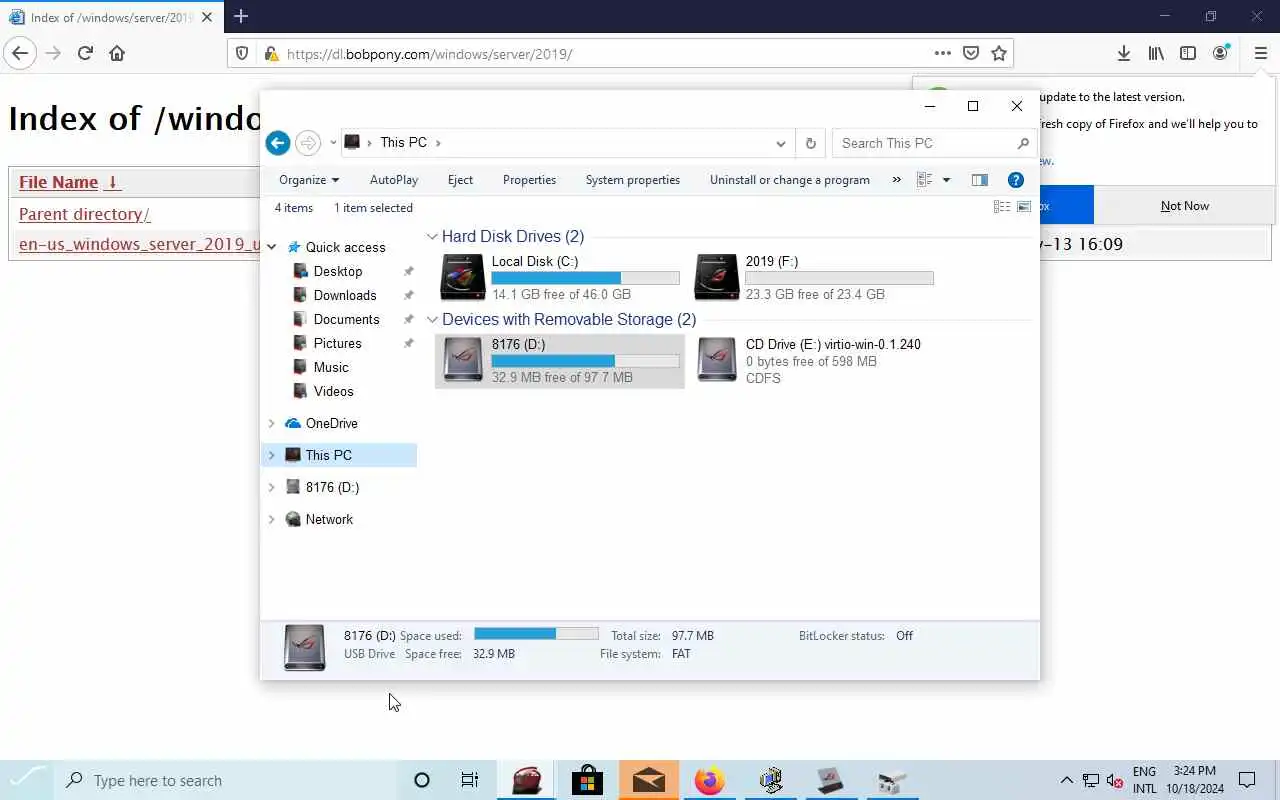
Task: Collapse the Hard Disk Drives group
Action: pos(432,237)
